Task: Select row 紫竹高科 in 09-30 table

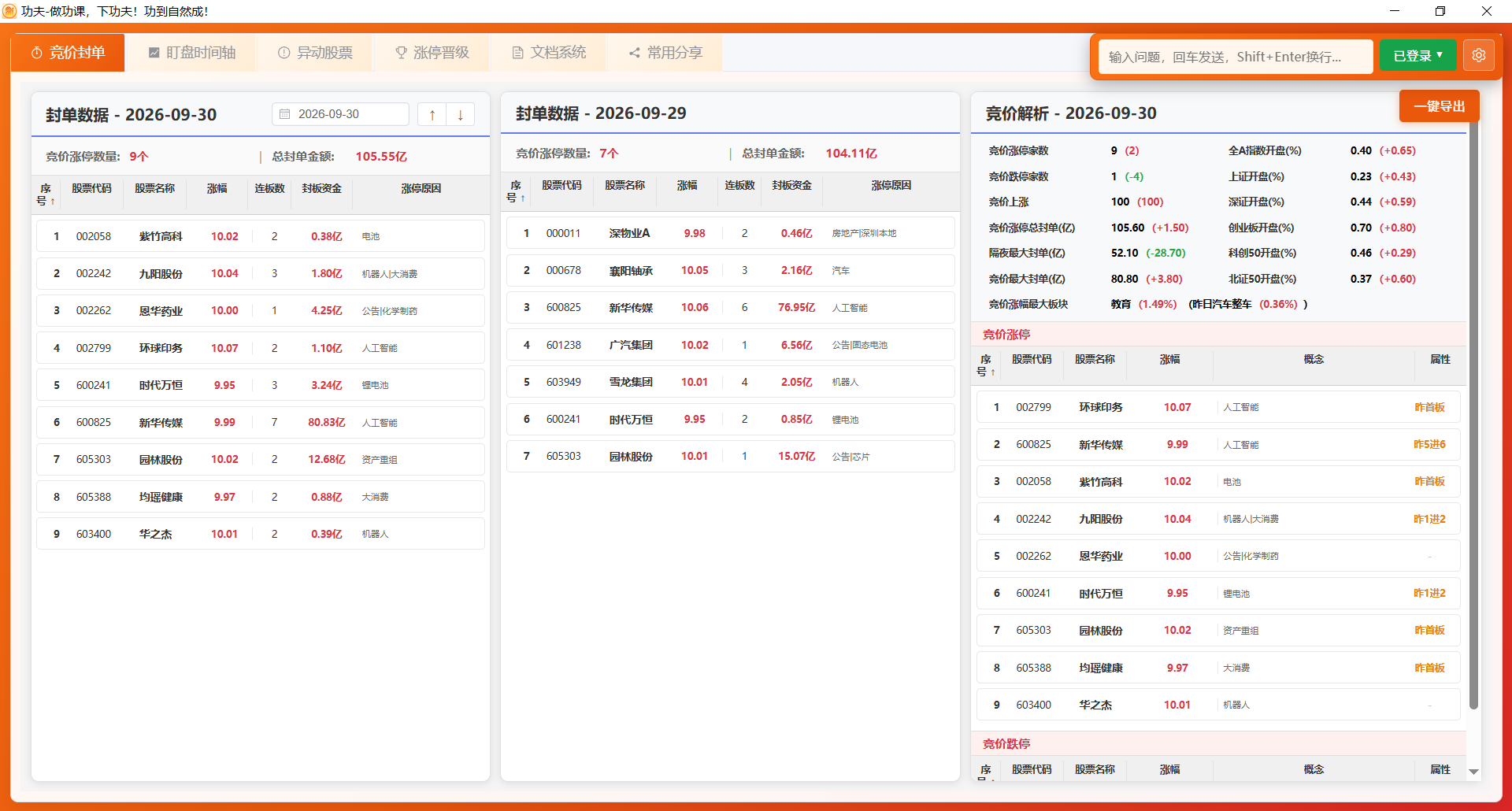Action: click(x=260, y=236)
